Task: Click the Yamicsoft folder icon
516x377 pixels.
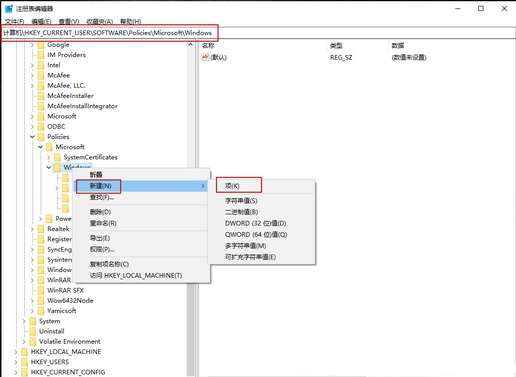Action: click(41, 311)
